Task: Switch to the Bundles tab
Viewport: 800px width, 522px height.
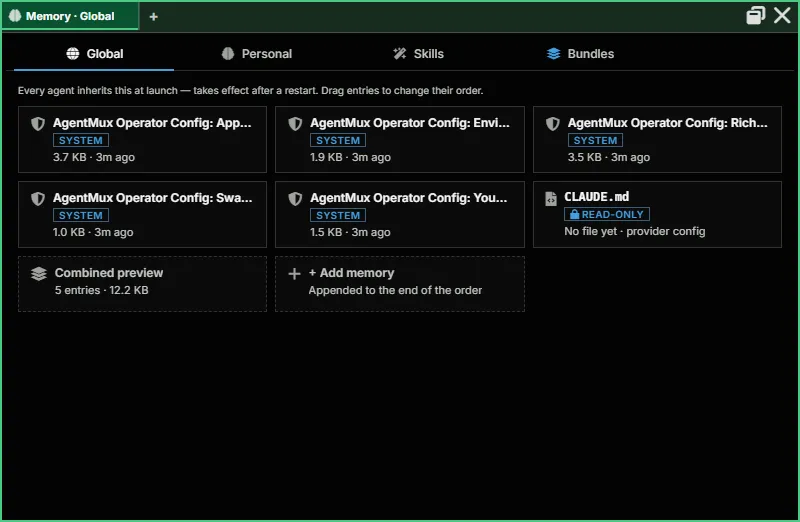Action: click(x=580, y=54)
